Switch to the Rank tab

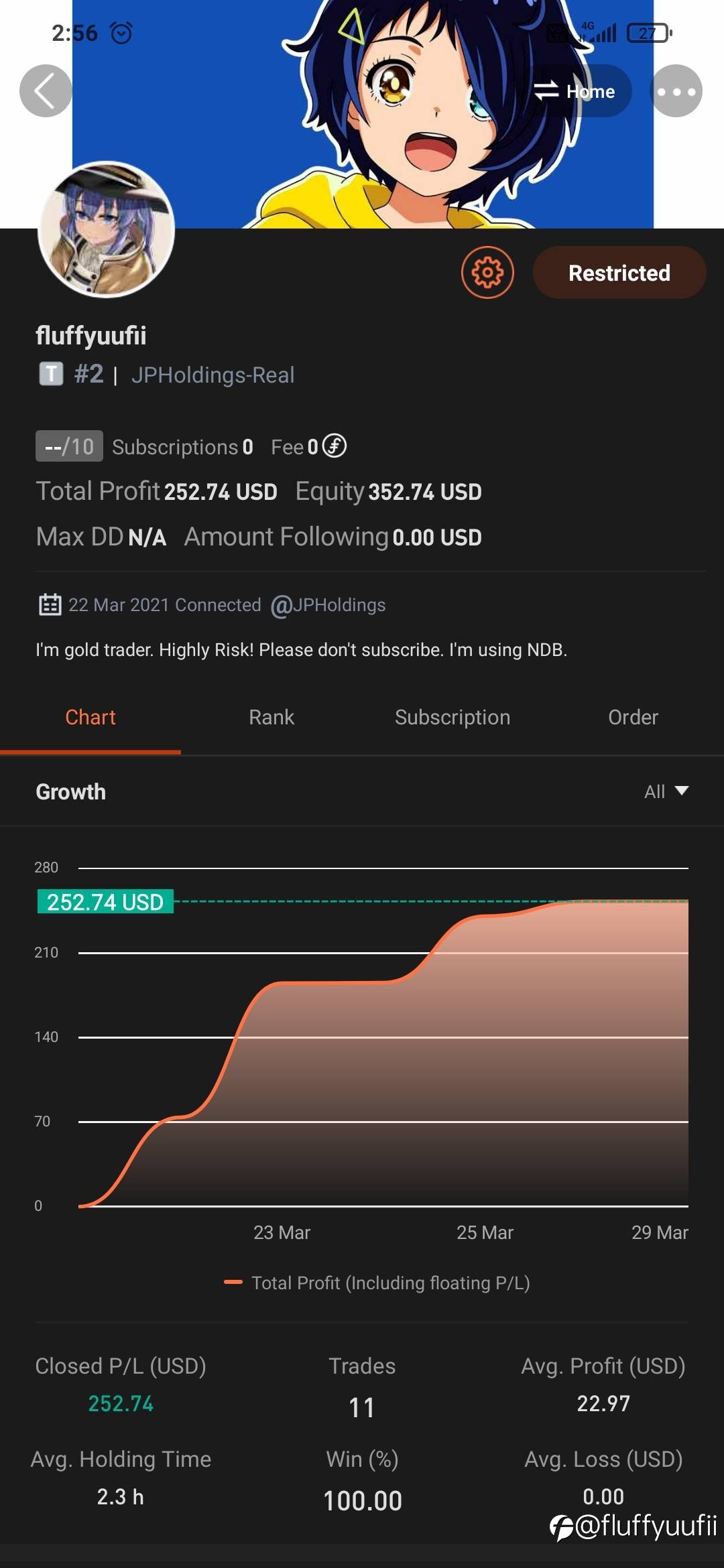271,717
